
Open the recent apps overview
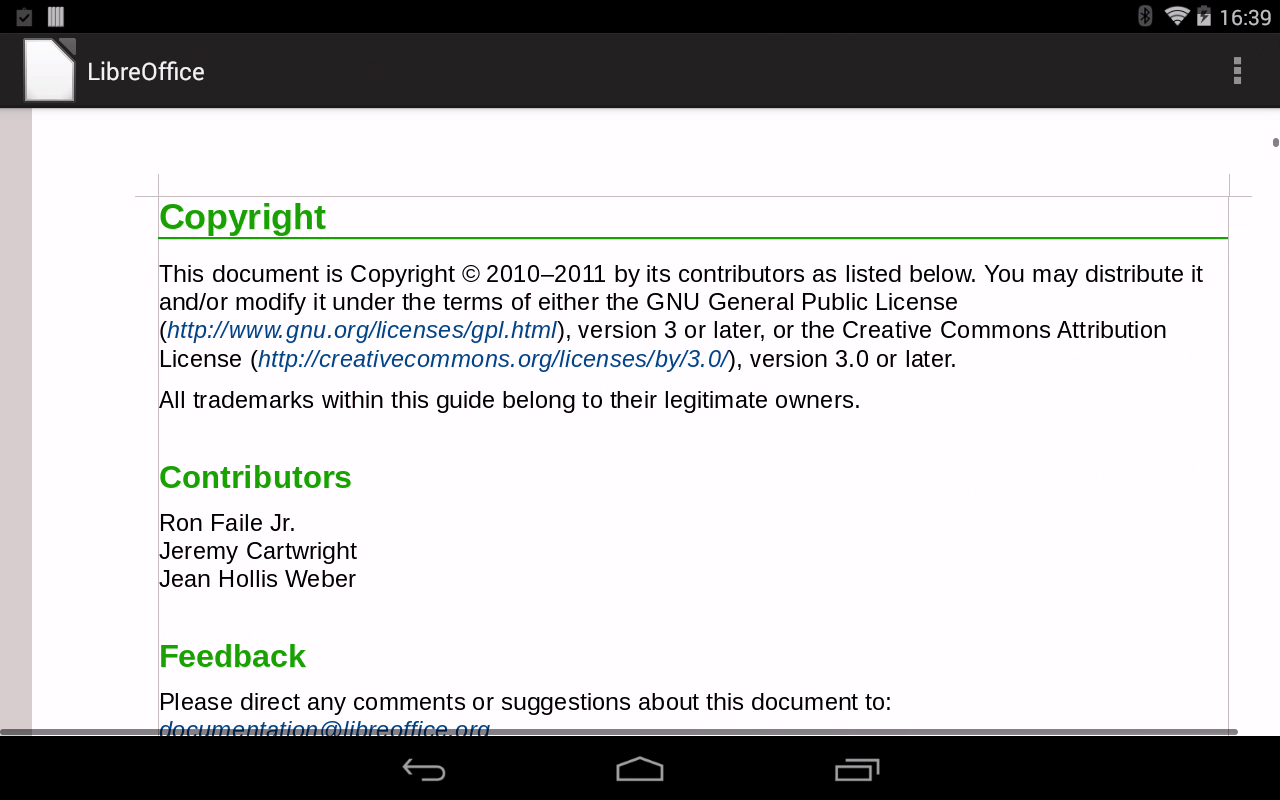click(857, 769)
